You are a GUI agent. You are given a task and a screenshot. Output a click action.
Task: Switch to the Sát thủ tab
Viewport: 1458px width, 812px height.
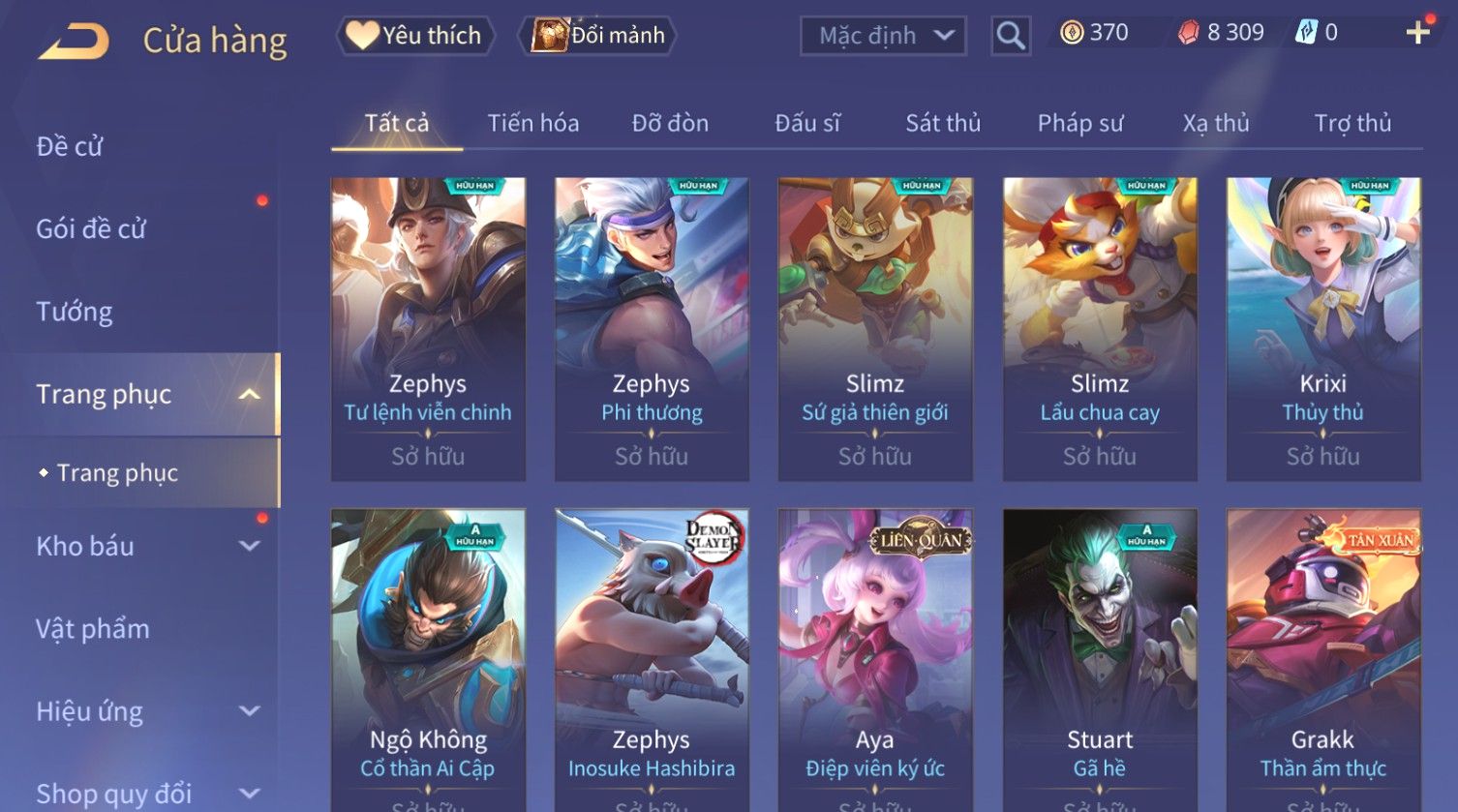tap(943, 123)
